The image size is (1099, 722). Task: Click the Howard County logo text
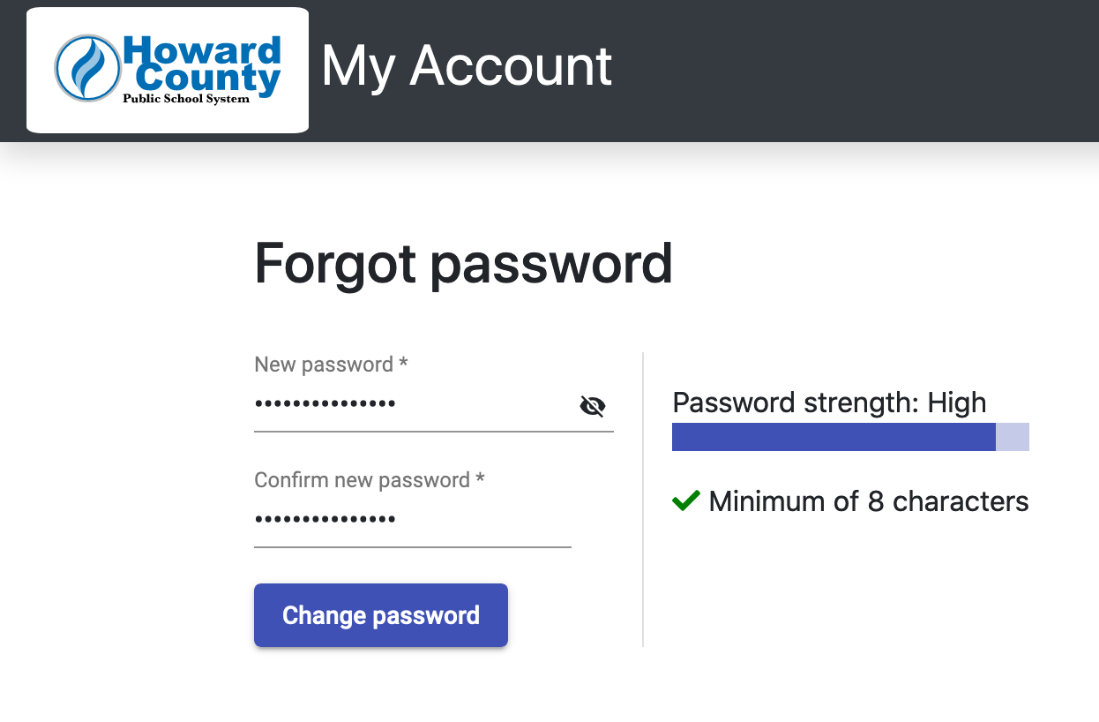click(x=202, y=65)
